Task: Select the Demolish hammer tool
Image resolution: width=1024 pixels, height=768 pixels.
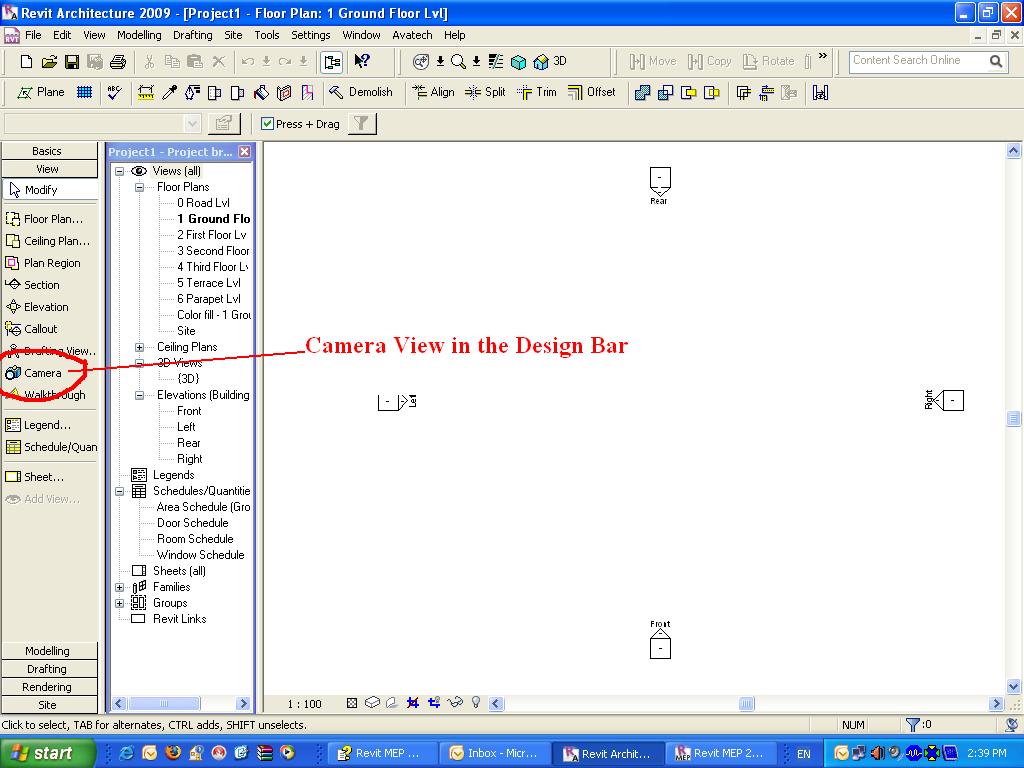Action: click(361, 93)
